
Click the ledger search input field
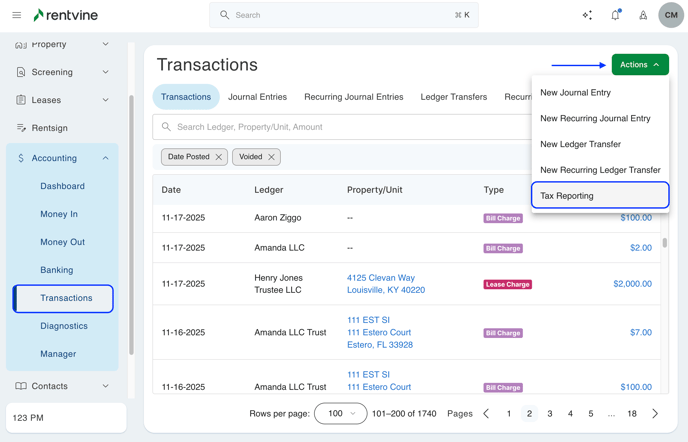pyautogui.click(x=340, y=127)
